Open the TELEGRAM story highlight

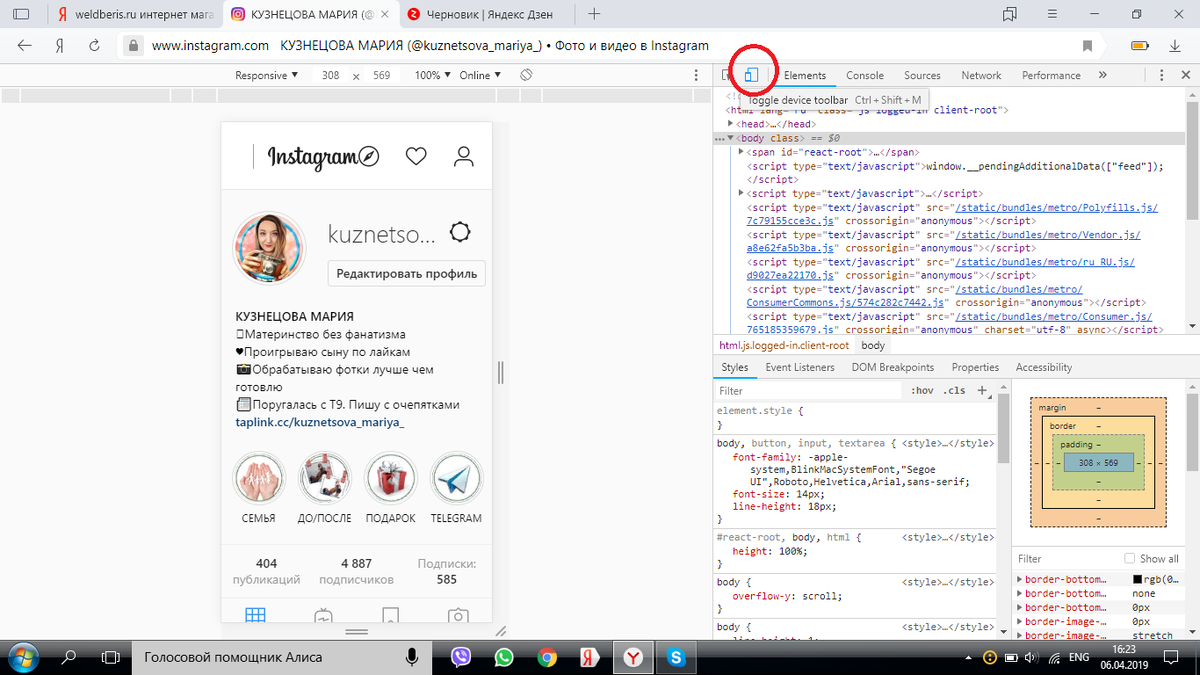pyautogui.click(x=456, y=487)
